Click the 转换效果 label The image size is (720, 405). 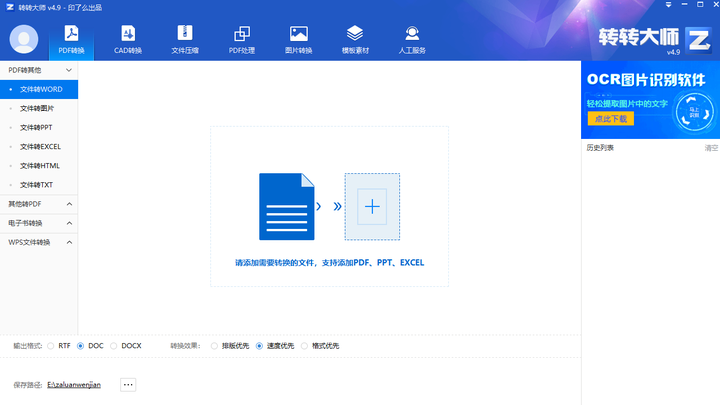click(186, 346)
